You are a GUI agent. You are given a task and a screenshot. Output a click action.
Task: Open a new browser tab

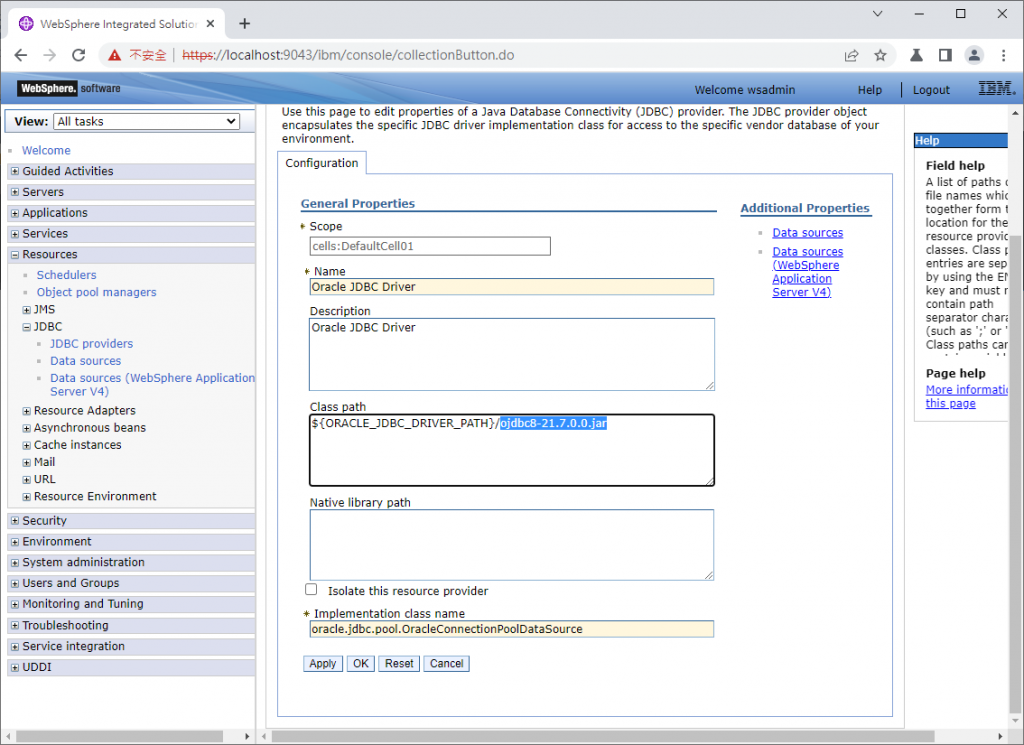[244, 24]
